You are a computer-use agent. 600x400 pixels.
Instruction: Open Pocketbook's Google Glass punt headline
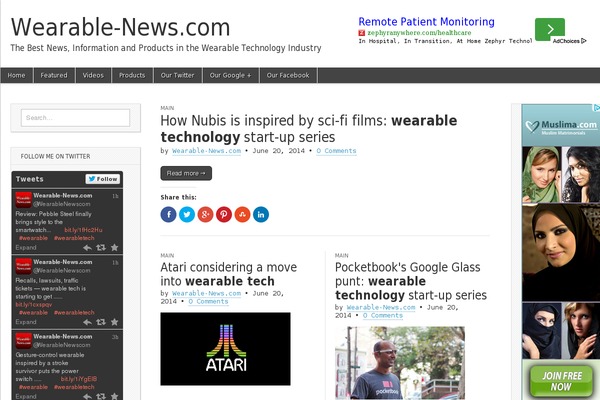point(411,281)
